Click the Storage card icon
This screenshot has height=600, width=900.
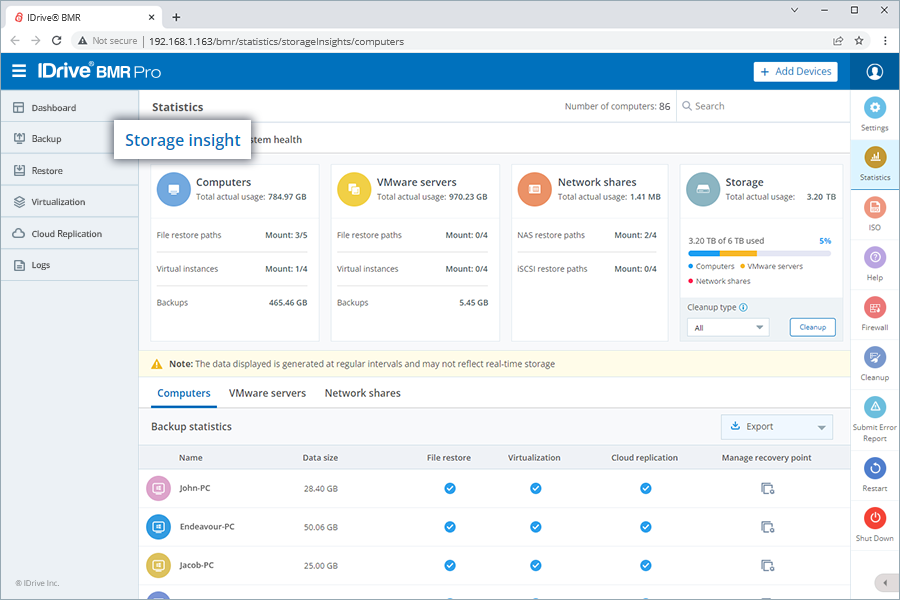[x=703, y=189]
